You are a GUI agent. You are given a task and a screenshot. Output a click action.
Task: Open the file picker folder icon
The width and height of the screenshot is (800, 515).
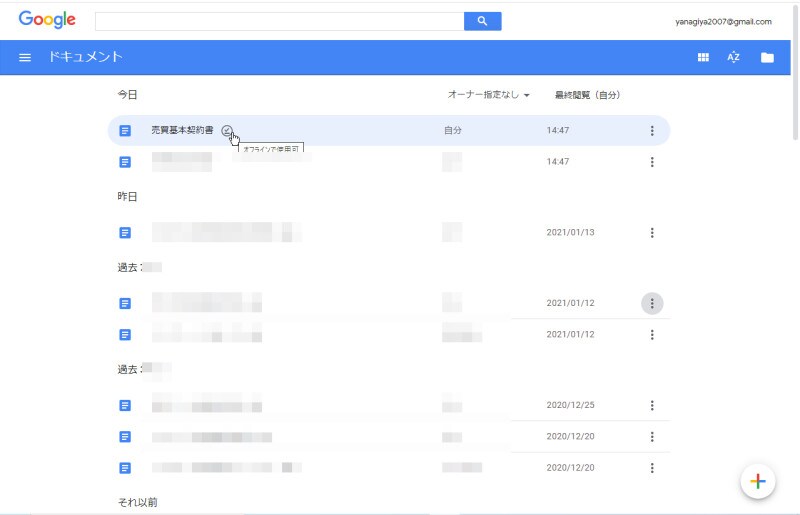(767, 57)
